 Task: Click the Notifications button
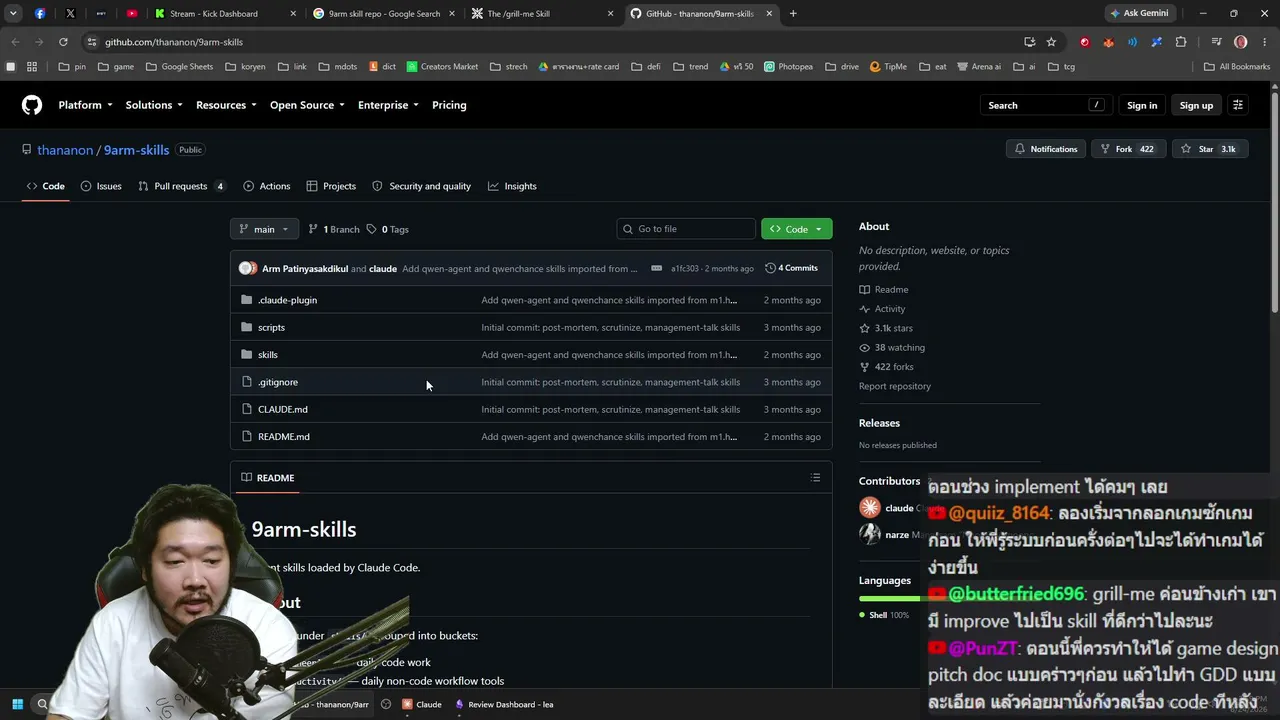[x=1046, y=149]
